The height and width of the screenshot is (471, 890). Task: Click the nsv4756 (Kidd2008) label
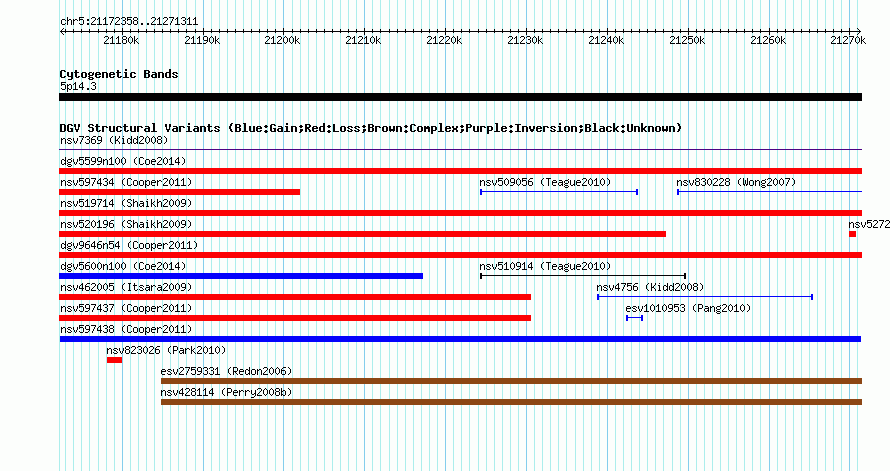click(x=650, y=287)
